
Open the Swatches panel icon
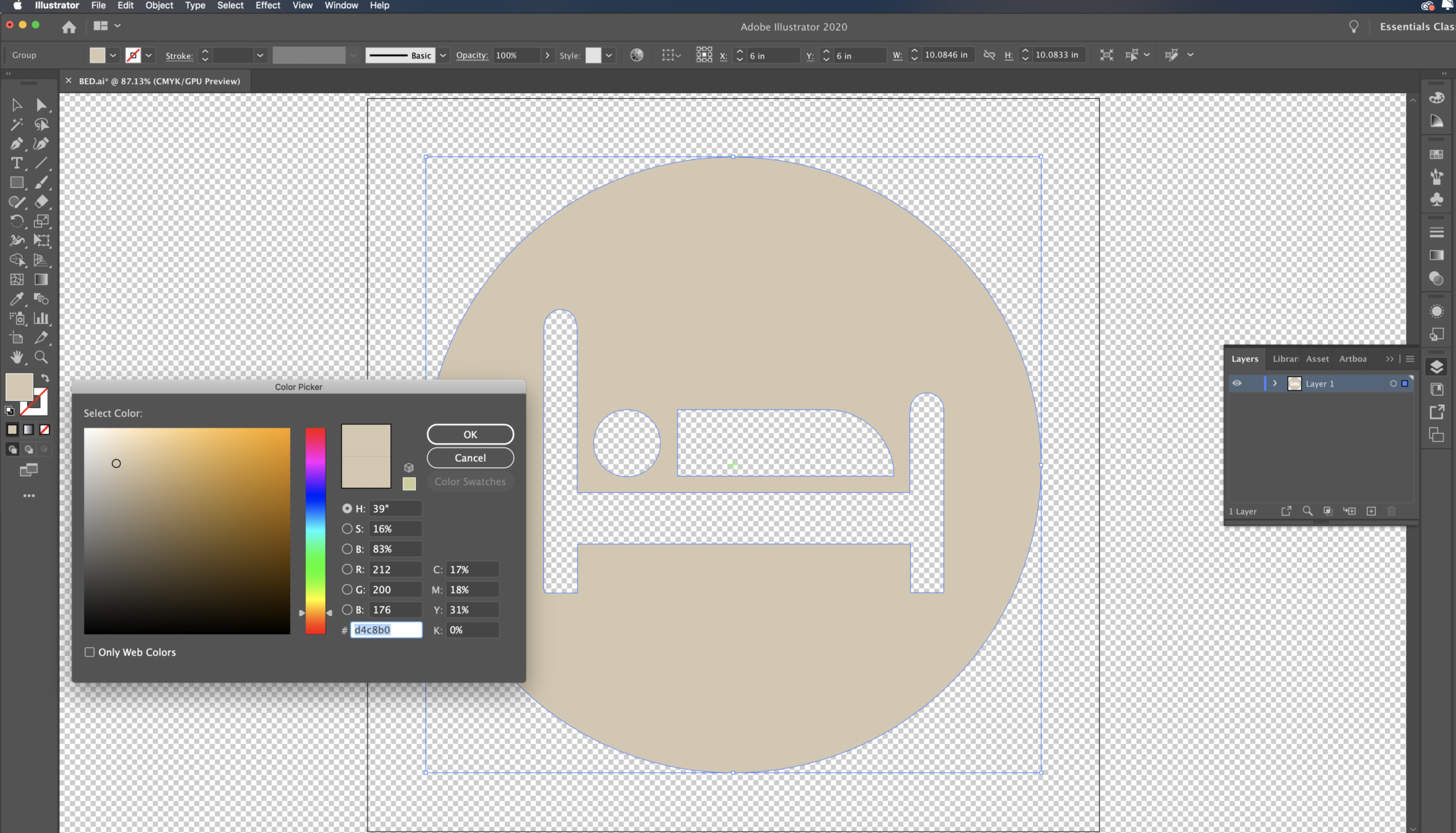tap(1437, 154)
